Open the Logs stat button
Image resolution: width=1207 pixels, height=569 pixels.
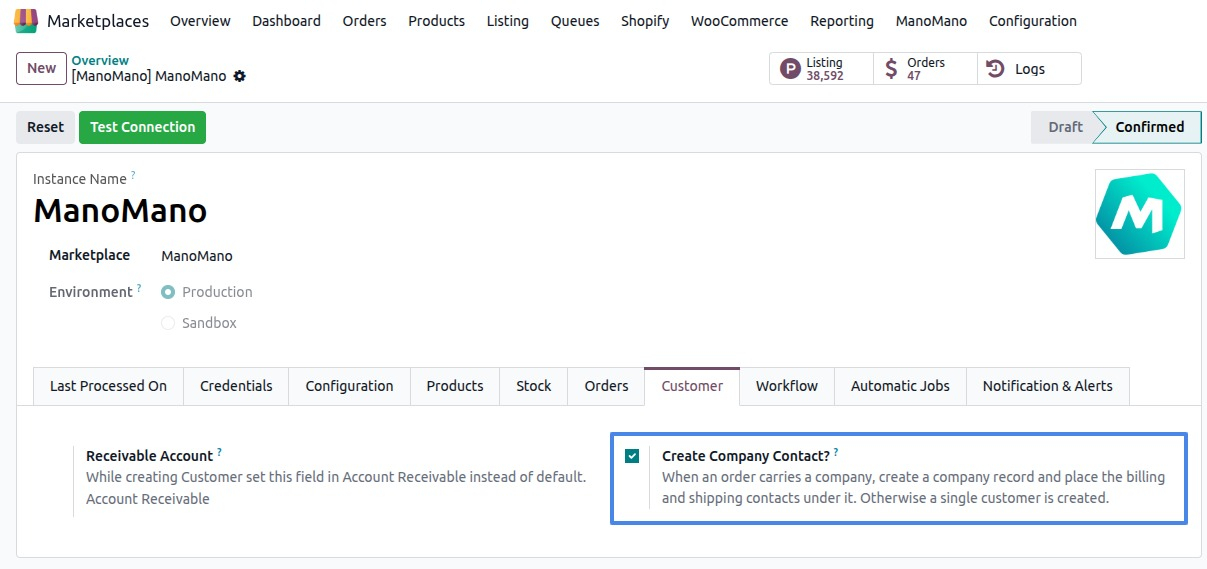[x=1029, y=69]
